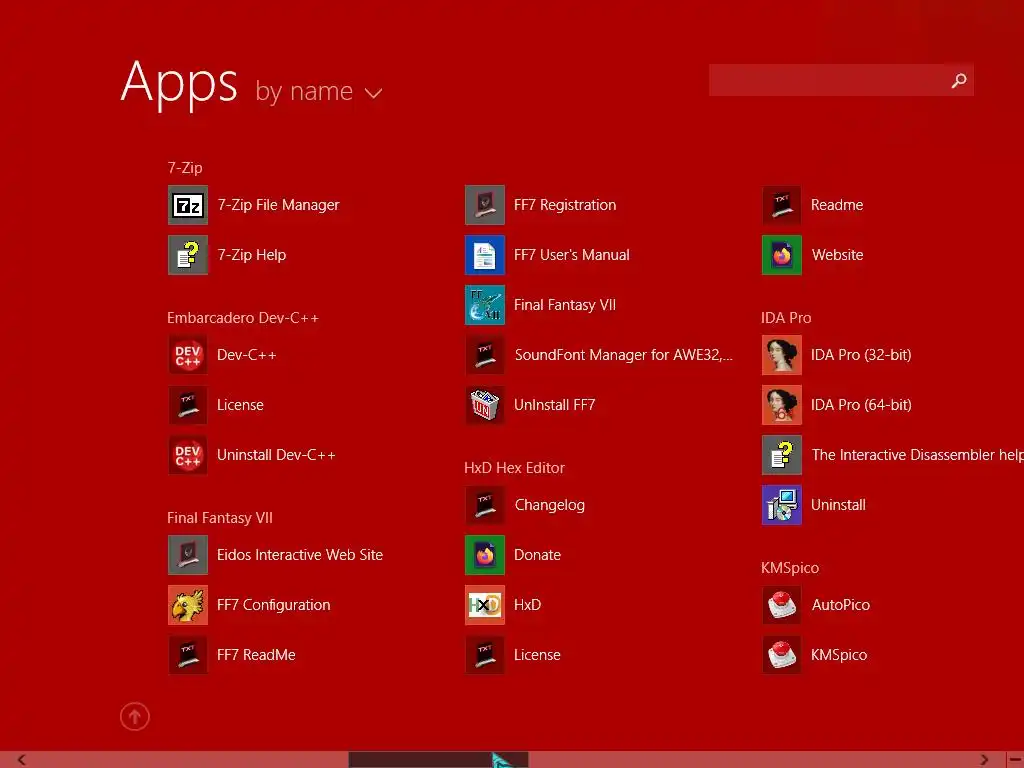This screenshot has height=768, width=1024.
Task: Launch IDA Pro (32-bit) icon
Action: (782, 355)
